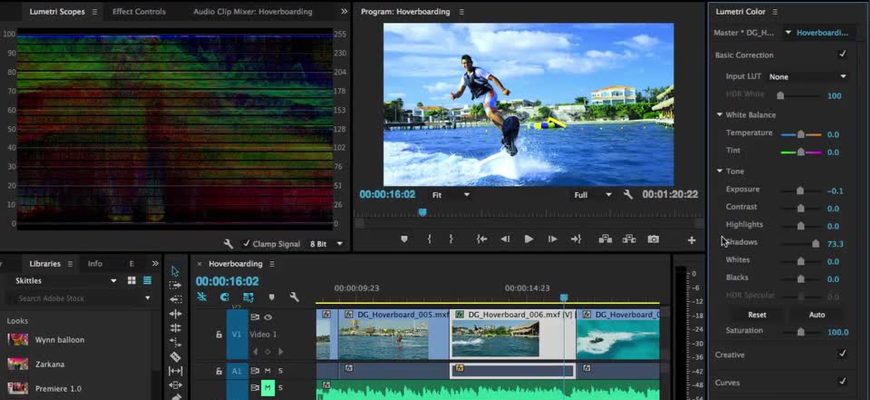Screen dimensions: 870x400
Task: Toggle the Creative section checkbox
Action: (x=842, y=354)
